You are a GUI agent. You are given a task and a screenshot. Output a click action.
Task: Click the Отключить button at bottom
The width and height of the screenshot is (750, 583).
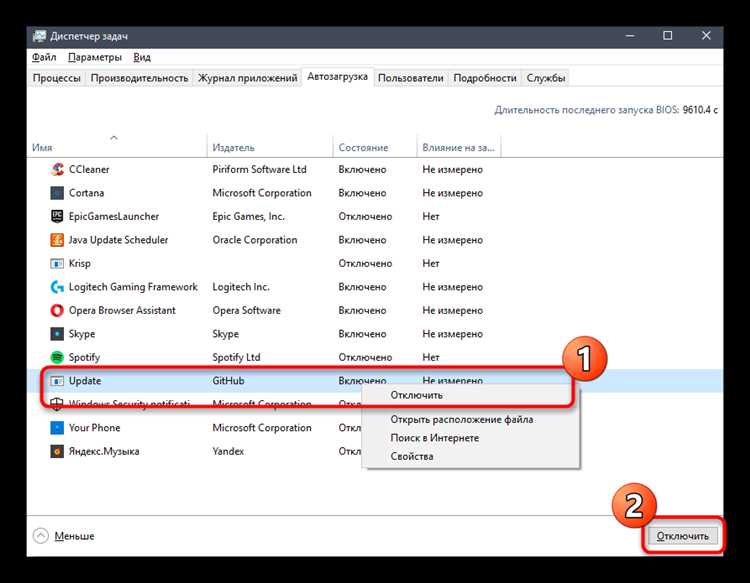pos(682,536)
